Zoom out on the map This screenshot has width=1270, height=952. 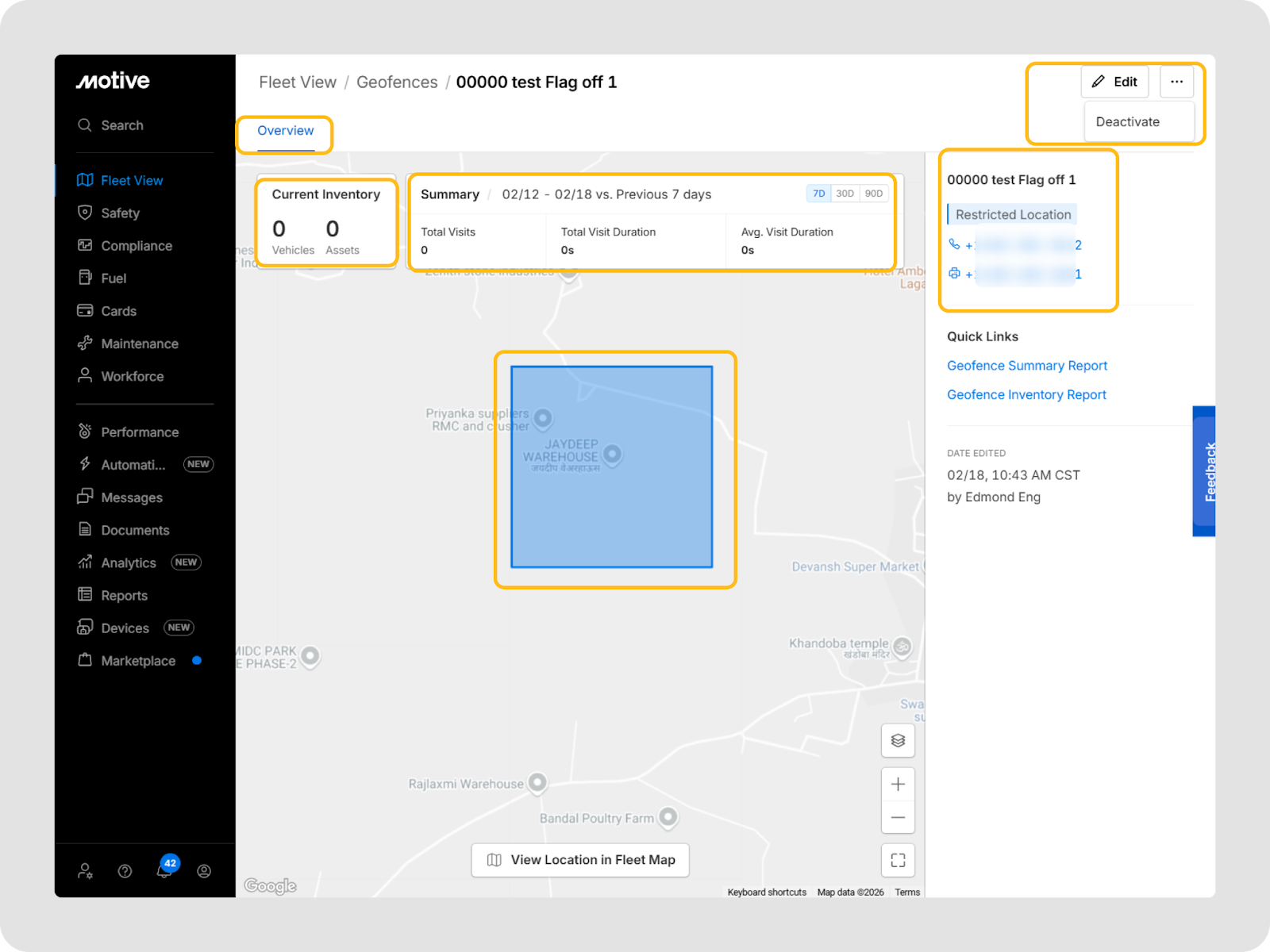pyautogui.click(x=898, y=817)
